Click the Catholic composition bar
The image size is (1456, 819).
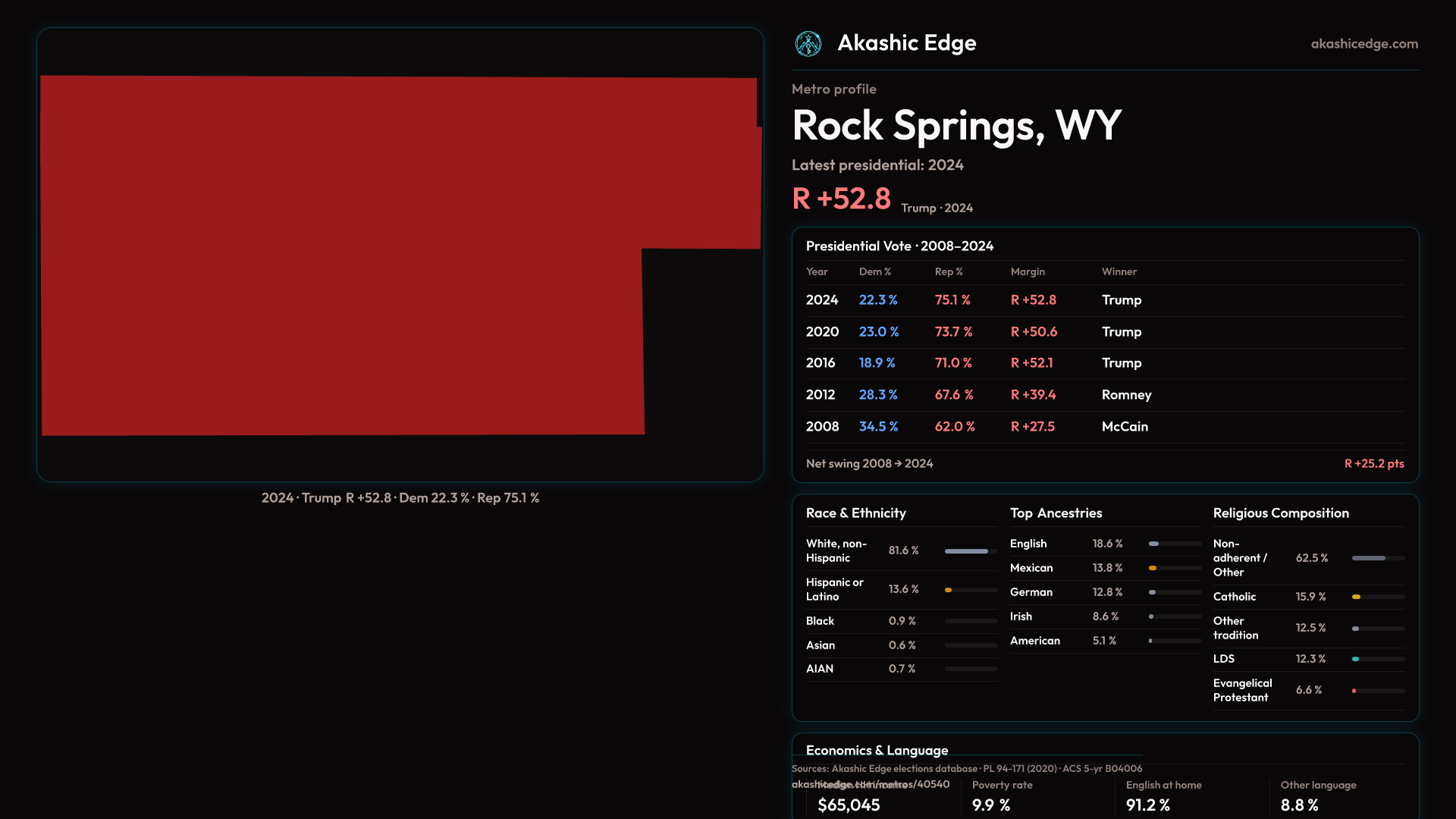click(x=1357, y=598)
